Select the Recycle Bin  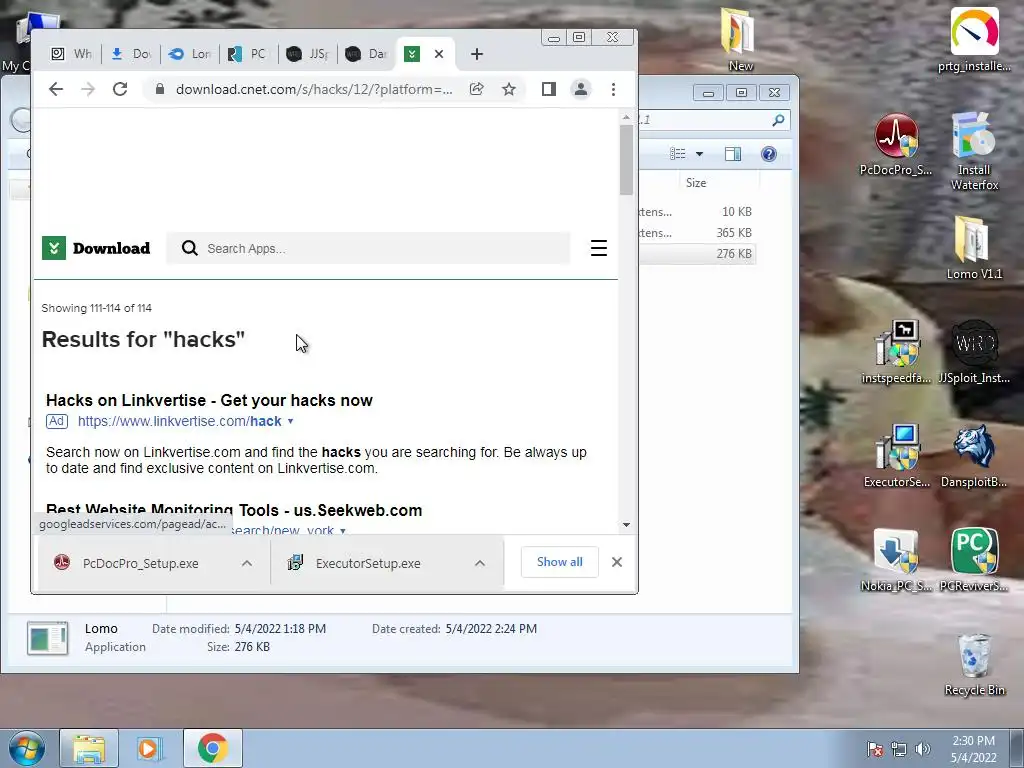(x=974, y=664)
